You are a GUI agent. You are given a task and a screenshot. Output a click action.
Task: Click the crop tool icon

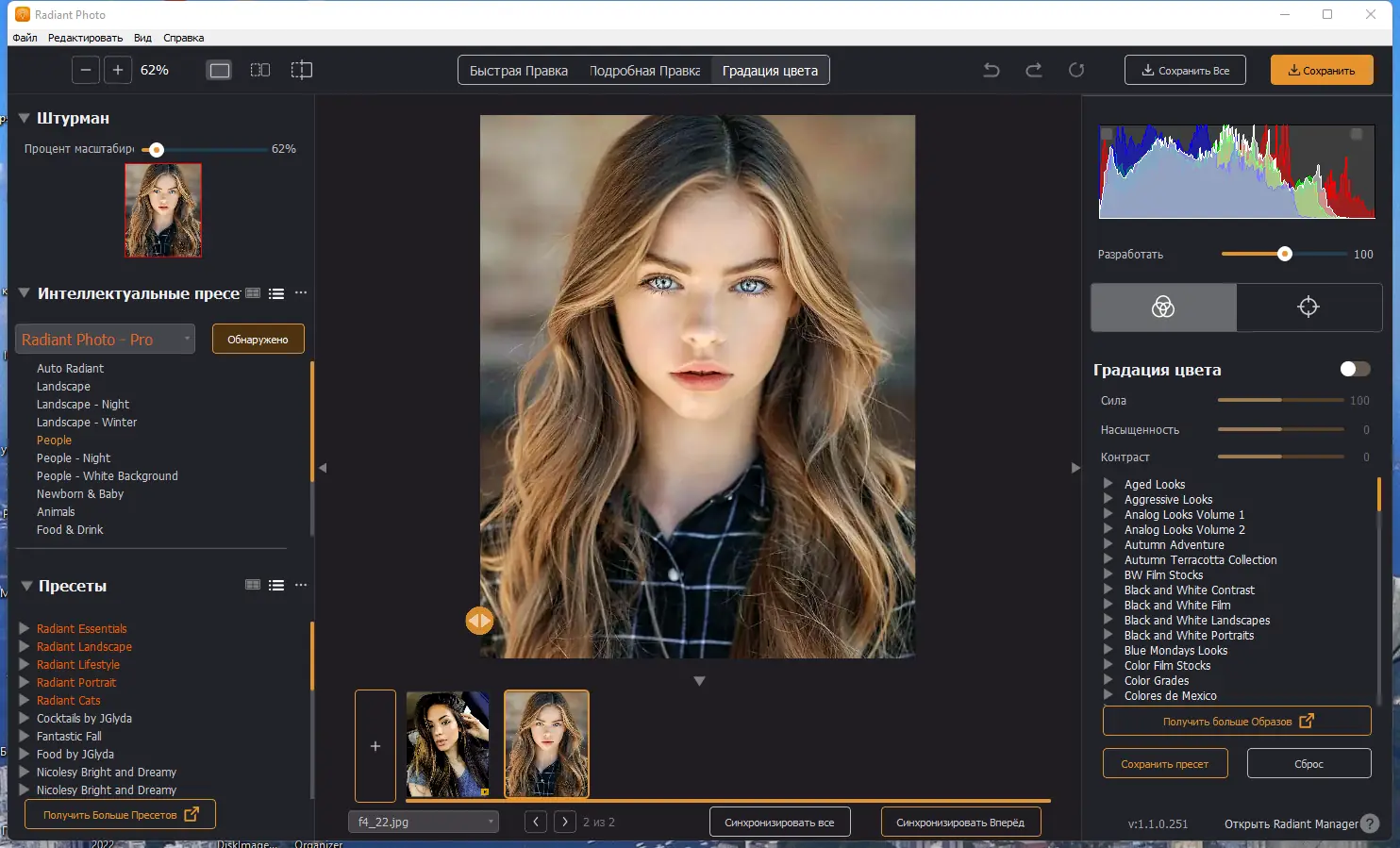[301, 70]
